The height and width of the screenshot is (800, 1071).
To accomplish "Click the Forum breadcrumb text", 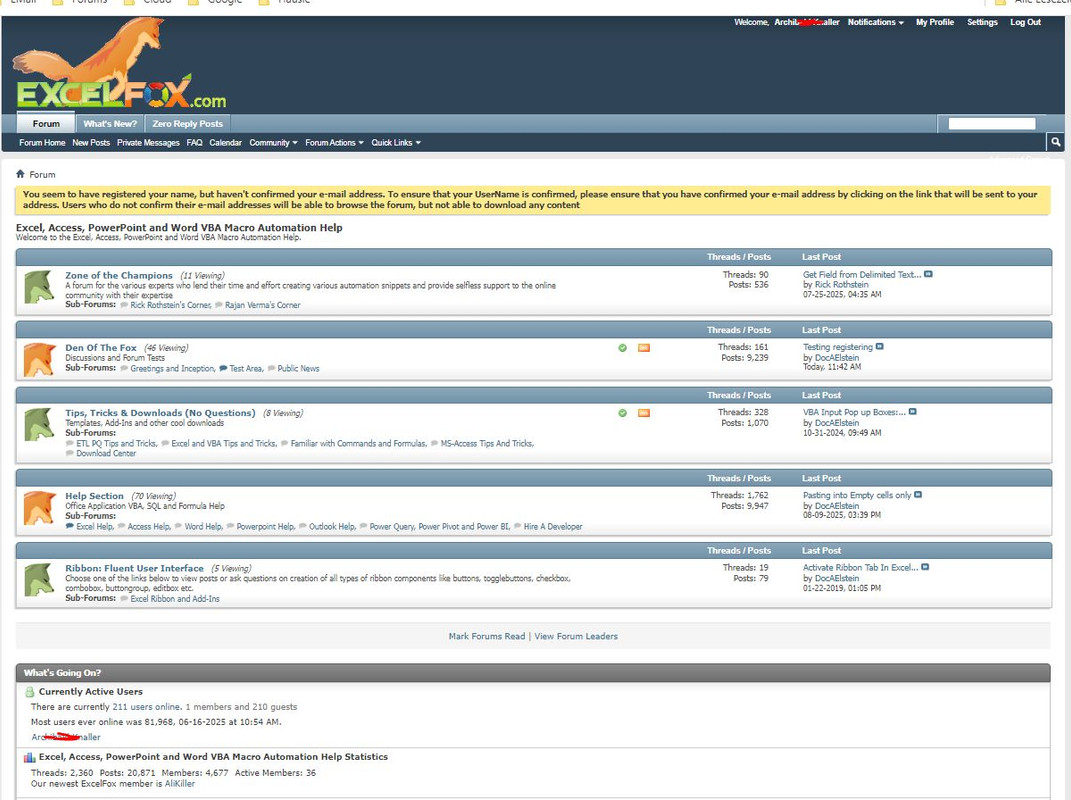I will (x=42, y=175).
